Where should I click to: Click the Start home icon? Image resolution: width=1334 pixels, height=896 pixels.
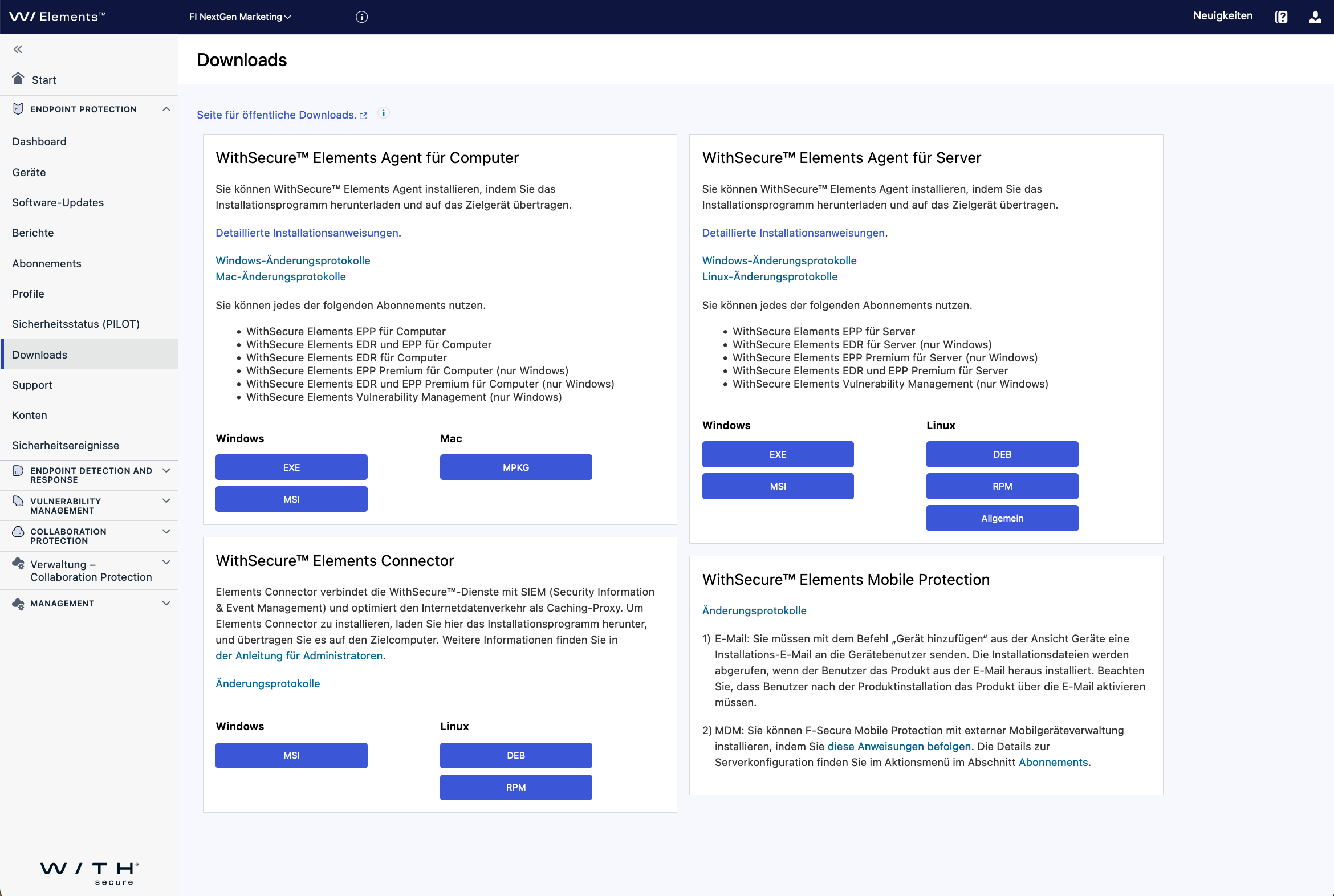[x=18, y=78]
